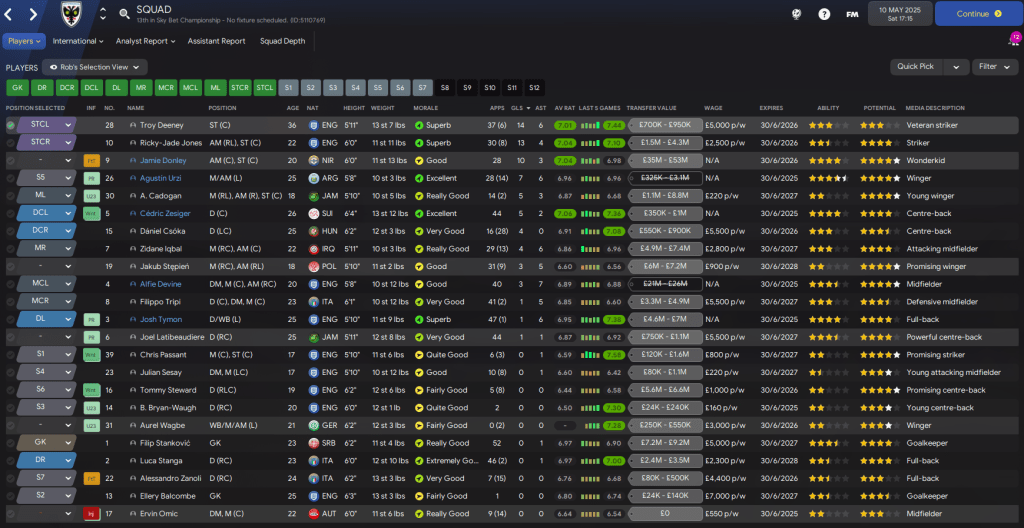The height and width of the screenshot is (528, 1024).
Task: Open position dropdown for Cédric Zesiger's DCL
Action: coord(68,213)
